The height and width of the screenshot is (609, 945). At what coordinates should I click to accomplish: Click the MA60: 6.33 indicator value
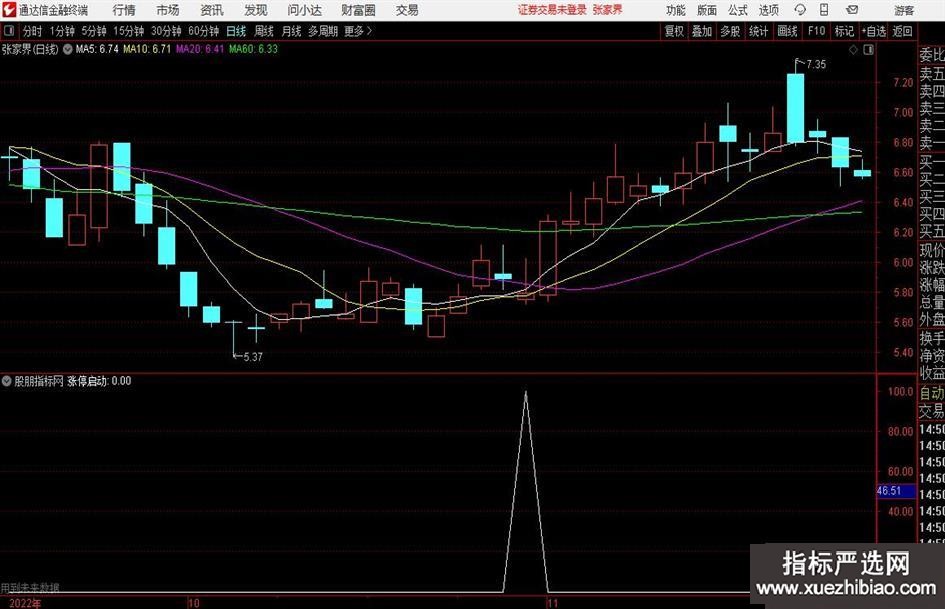253,49
